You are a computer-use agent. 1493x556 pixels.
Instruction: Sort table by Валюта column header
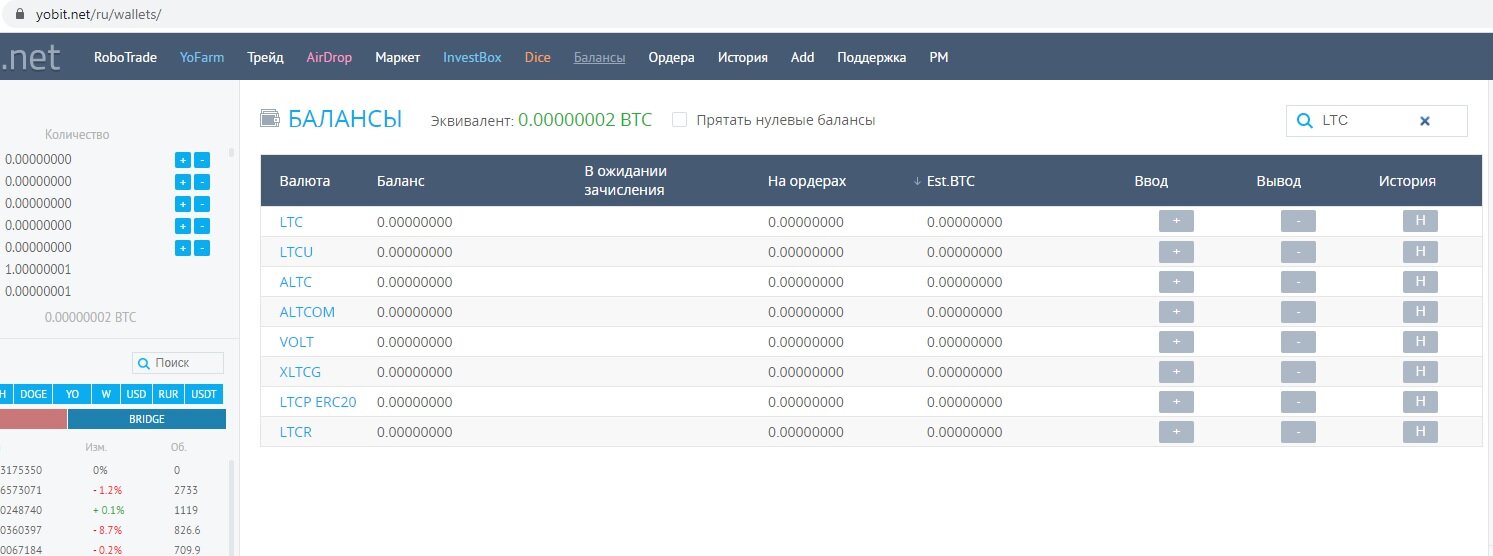pyautogui.click(x=305, y=181)
